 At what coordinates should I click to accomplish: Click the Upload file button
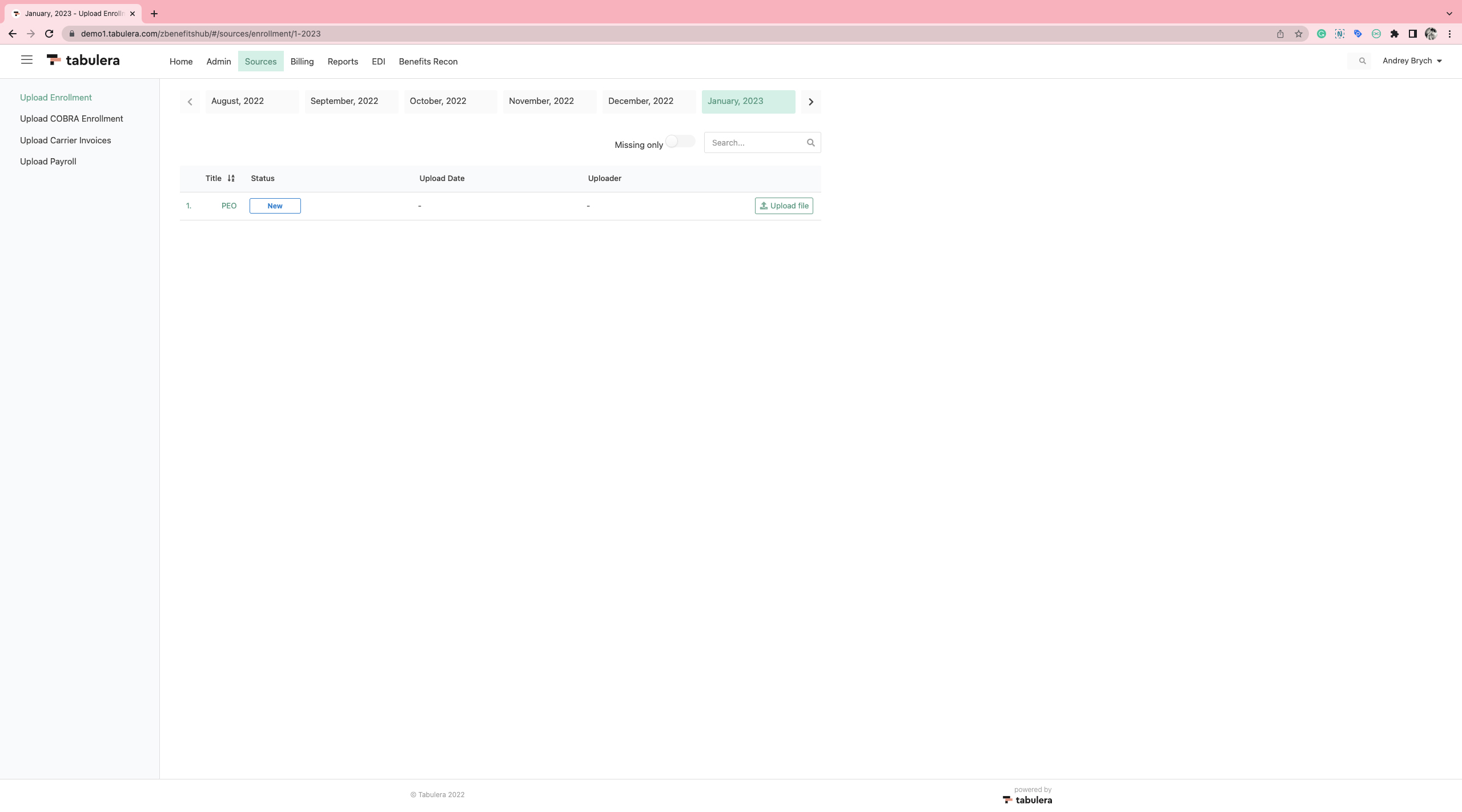[x=784, y=206]
